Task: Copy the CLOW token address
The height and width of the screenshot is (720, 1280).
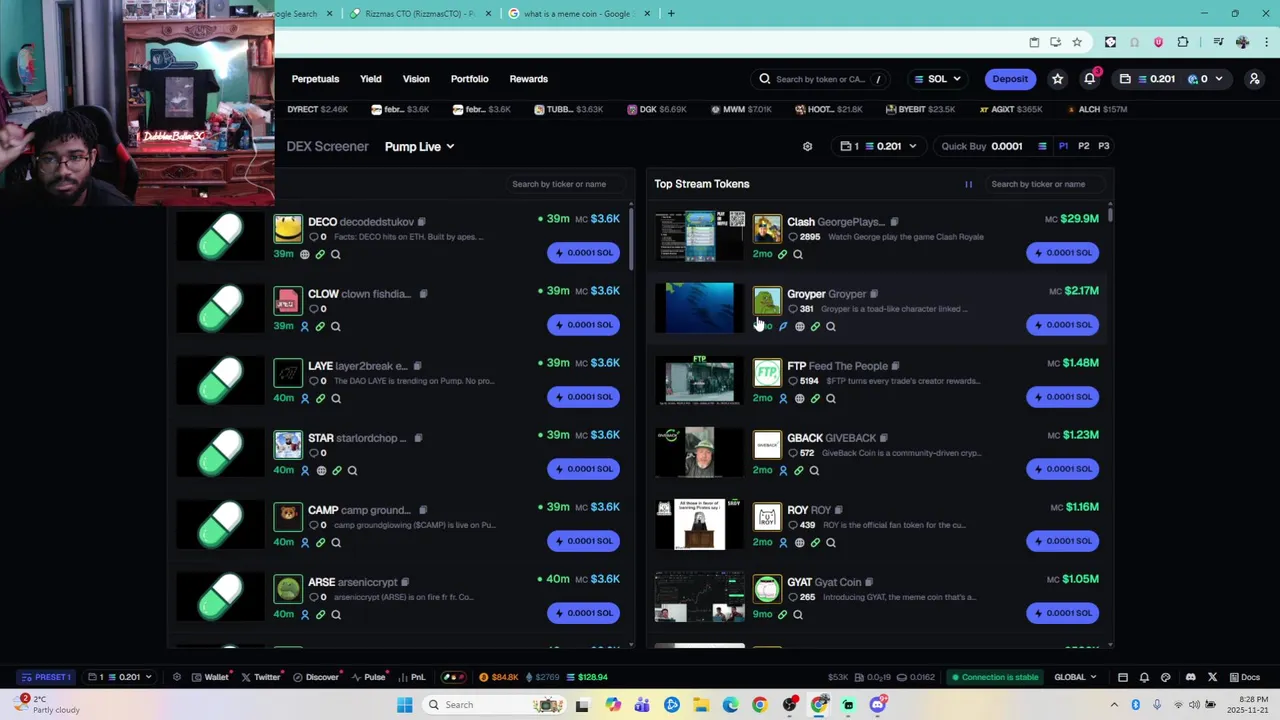Action: pos(424,294)
